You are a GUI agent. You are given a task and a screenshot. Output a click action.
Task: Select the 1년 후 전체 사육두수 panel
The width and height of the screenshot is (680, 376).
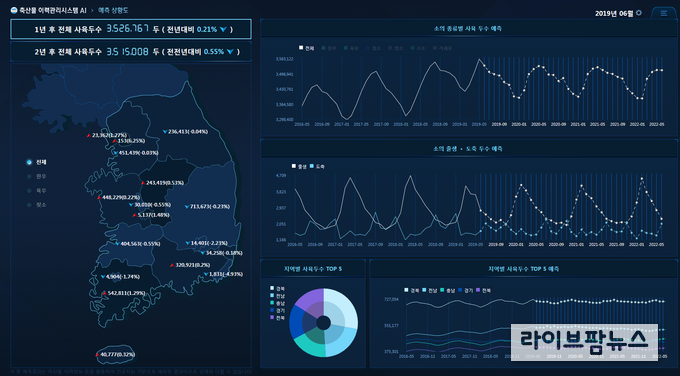click(x=131, y=29)
